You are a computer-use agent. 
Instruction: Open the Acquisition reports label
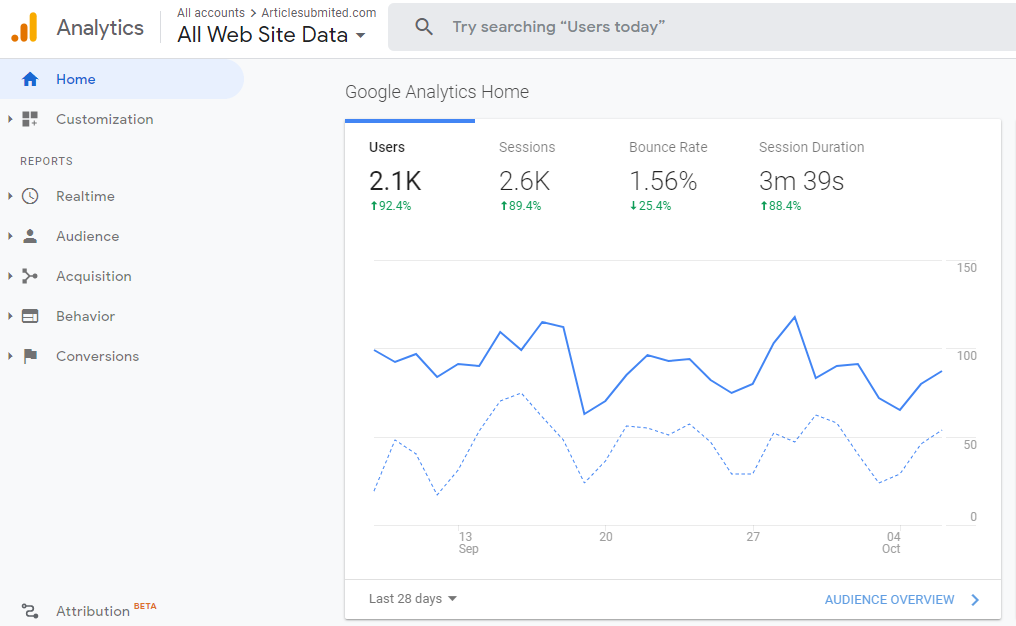[93, 276]
